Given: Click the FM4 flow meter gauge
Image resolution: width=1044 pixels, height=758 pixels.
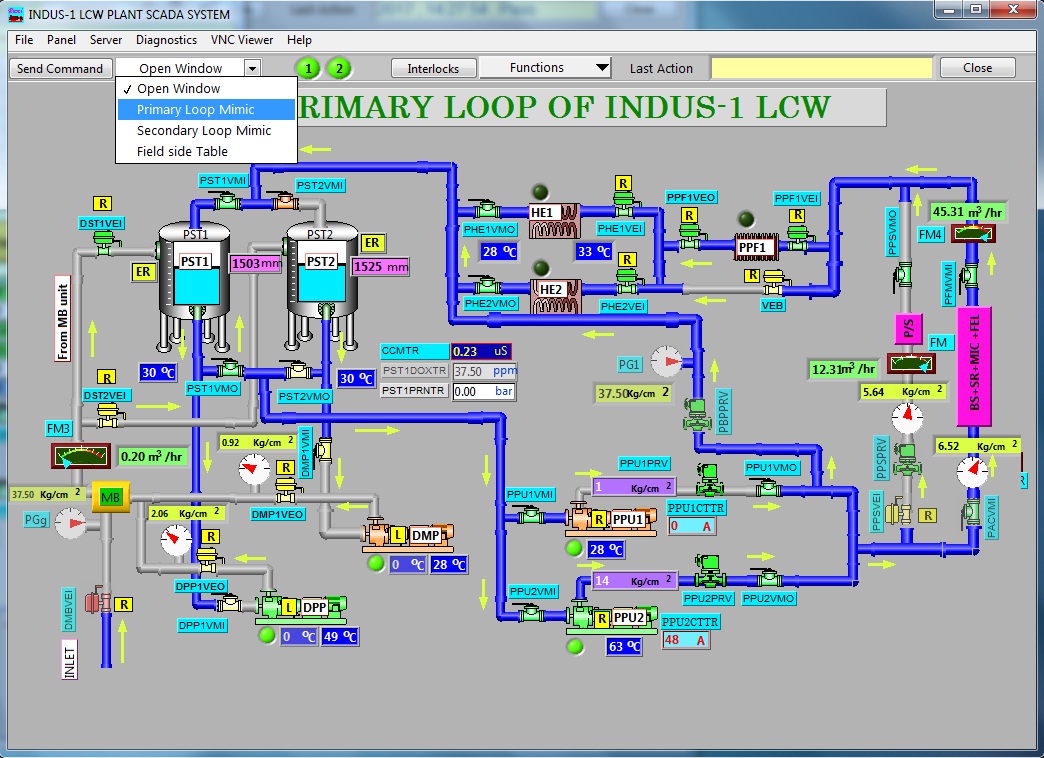Looking at the screenshot, I should click(973, 233).
